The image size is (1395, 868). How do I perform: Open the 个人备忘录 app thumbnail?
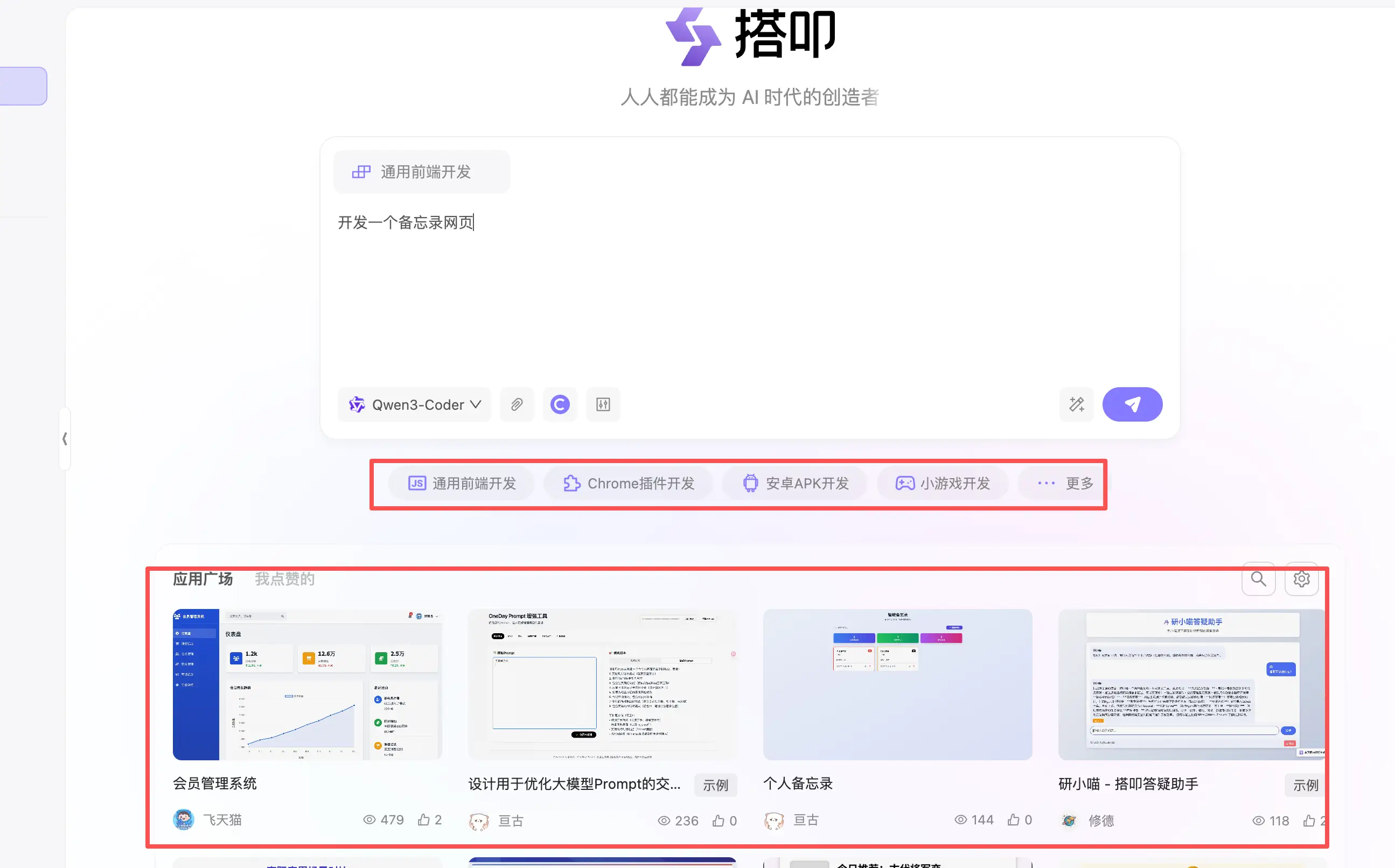pos(897,684)
